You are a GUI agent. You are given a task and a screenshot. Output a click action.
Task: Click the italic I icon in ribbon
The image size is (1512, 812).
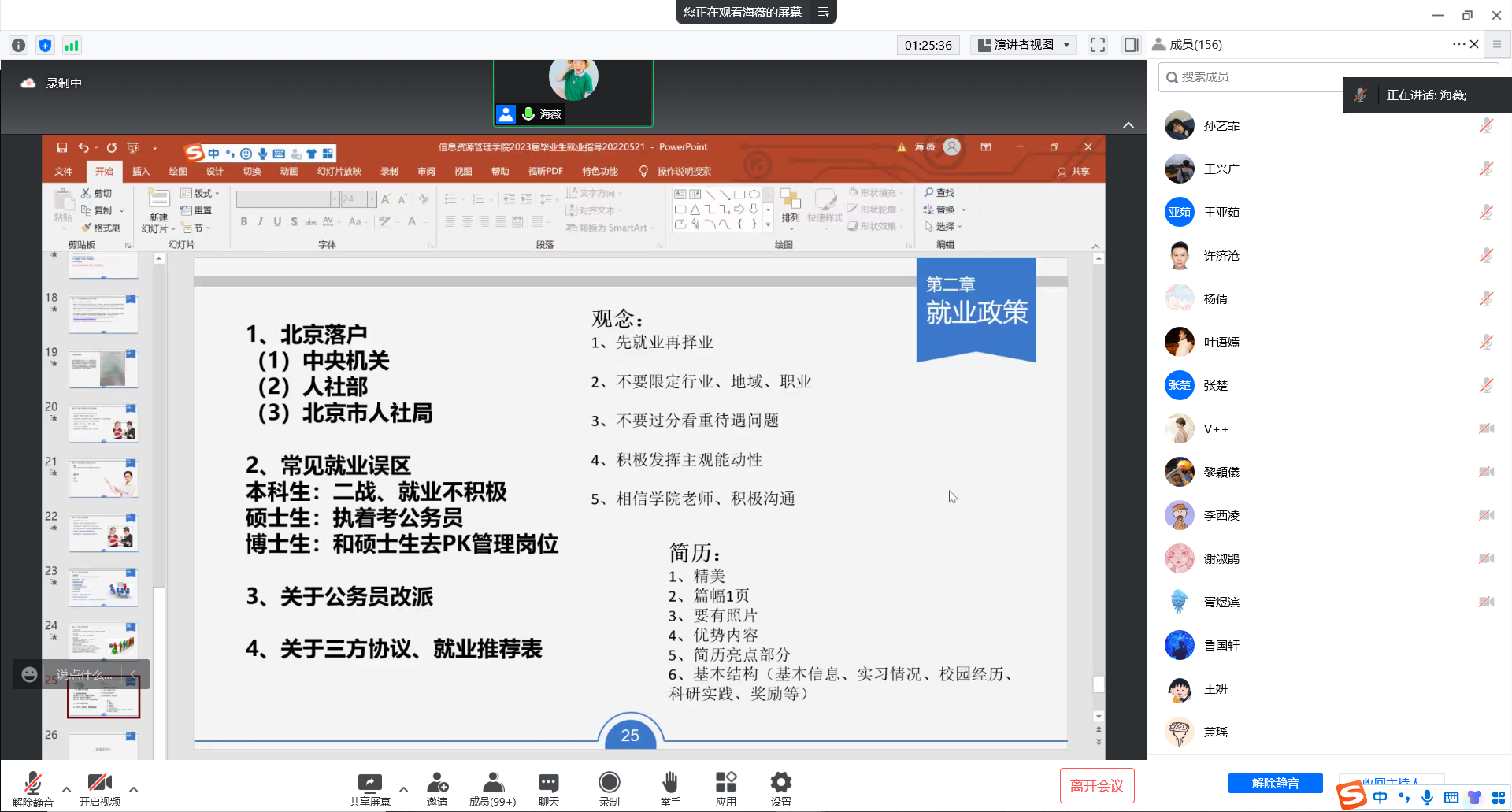tap(261, 221)
